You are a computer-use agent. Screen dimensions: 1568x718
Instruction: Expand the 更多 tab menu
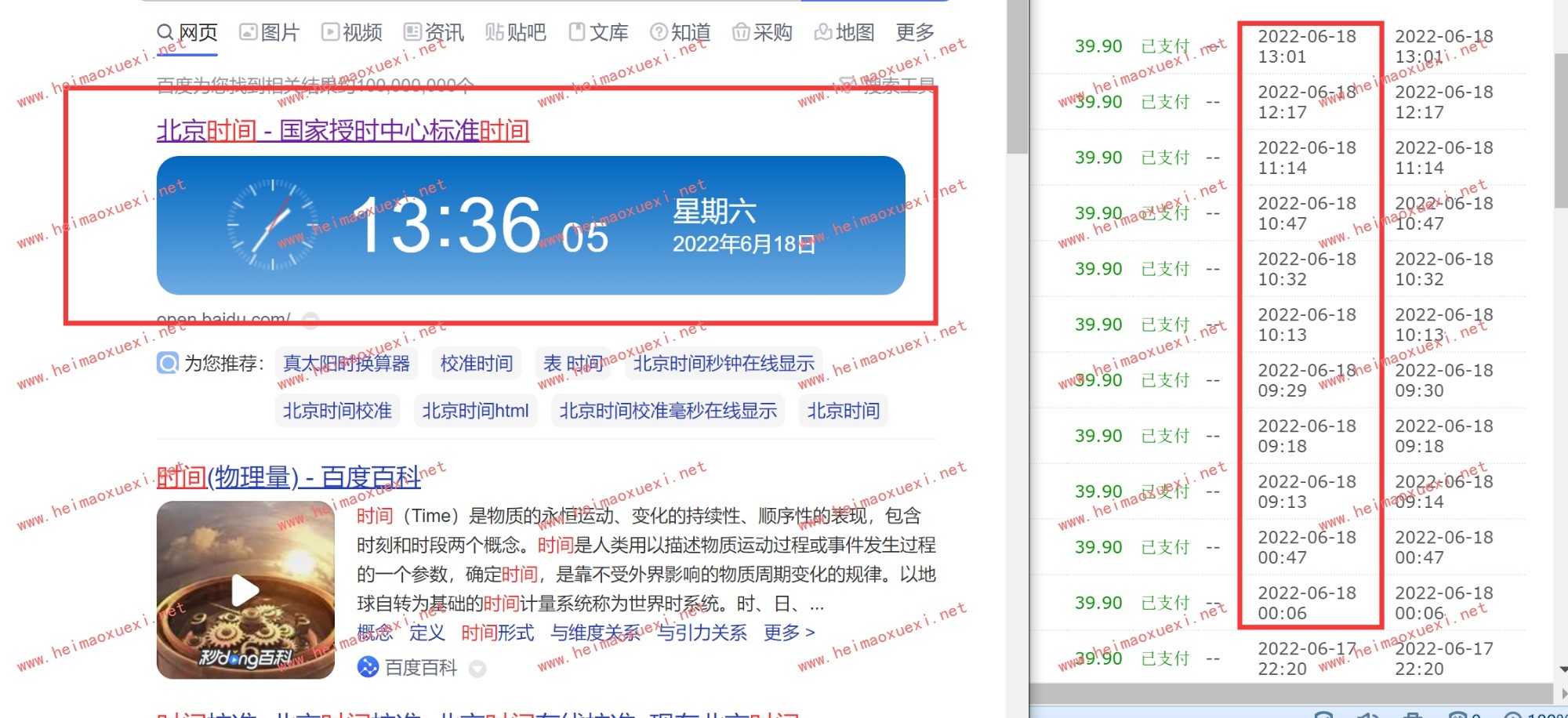coord(915,32)
